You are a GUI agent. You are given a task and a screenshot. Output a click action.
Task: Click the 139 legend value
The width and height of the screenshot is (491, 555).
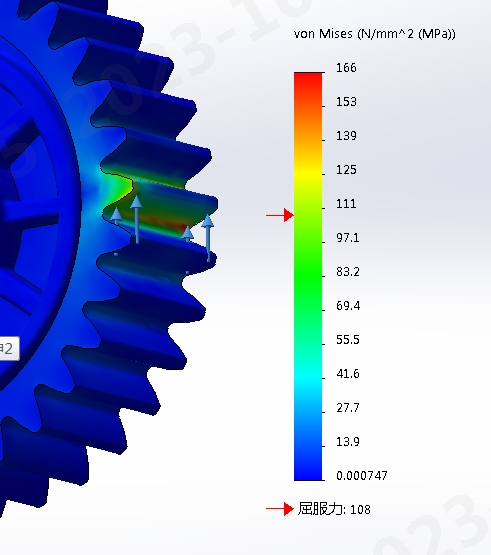346,136
